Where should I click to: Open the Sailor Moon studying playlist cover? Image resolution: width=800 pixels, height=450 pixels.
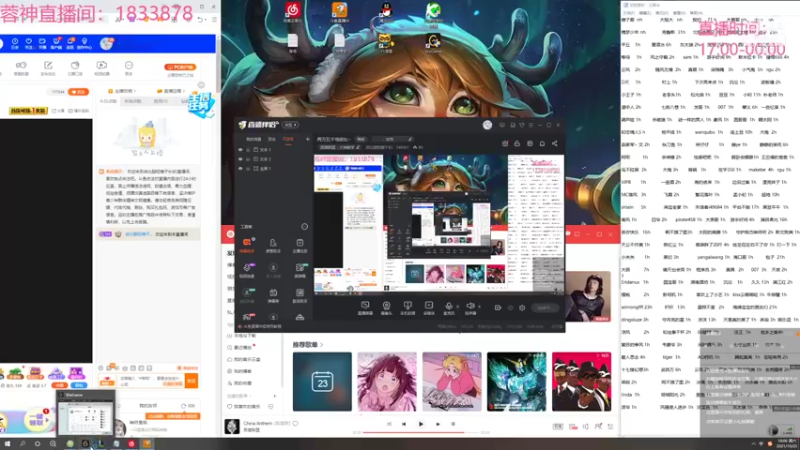(452, 381)
